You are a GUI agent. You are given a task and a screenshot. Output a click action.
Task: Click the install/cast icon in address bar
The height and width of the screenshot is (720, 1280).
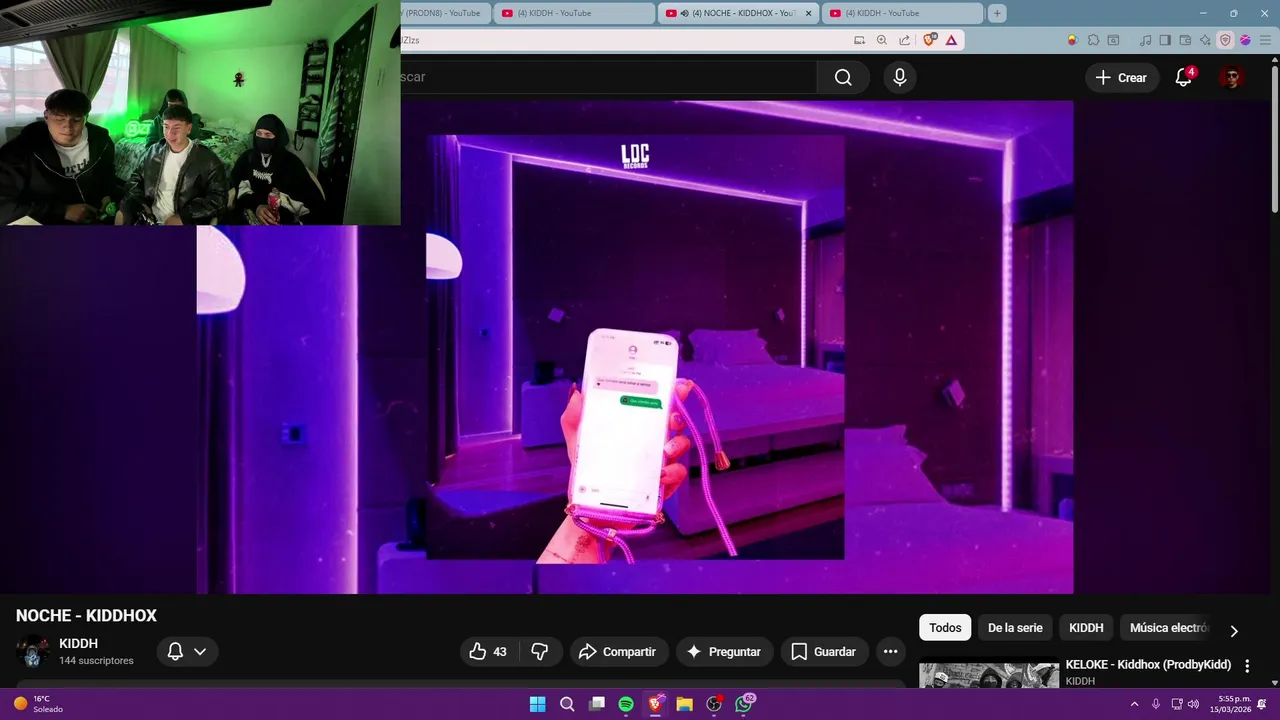click(x=859, y=40)
